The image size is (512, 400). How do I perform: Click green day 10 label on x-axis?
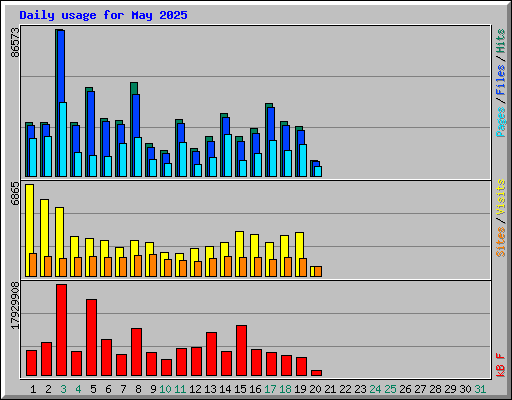tap(165, 389)
